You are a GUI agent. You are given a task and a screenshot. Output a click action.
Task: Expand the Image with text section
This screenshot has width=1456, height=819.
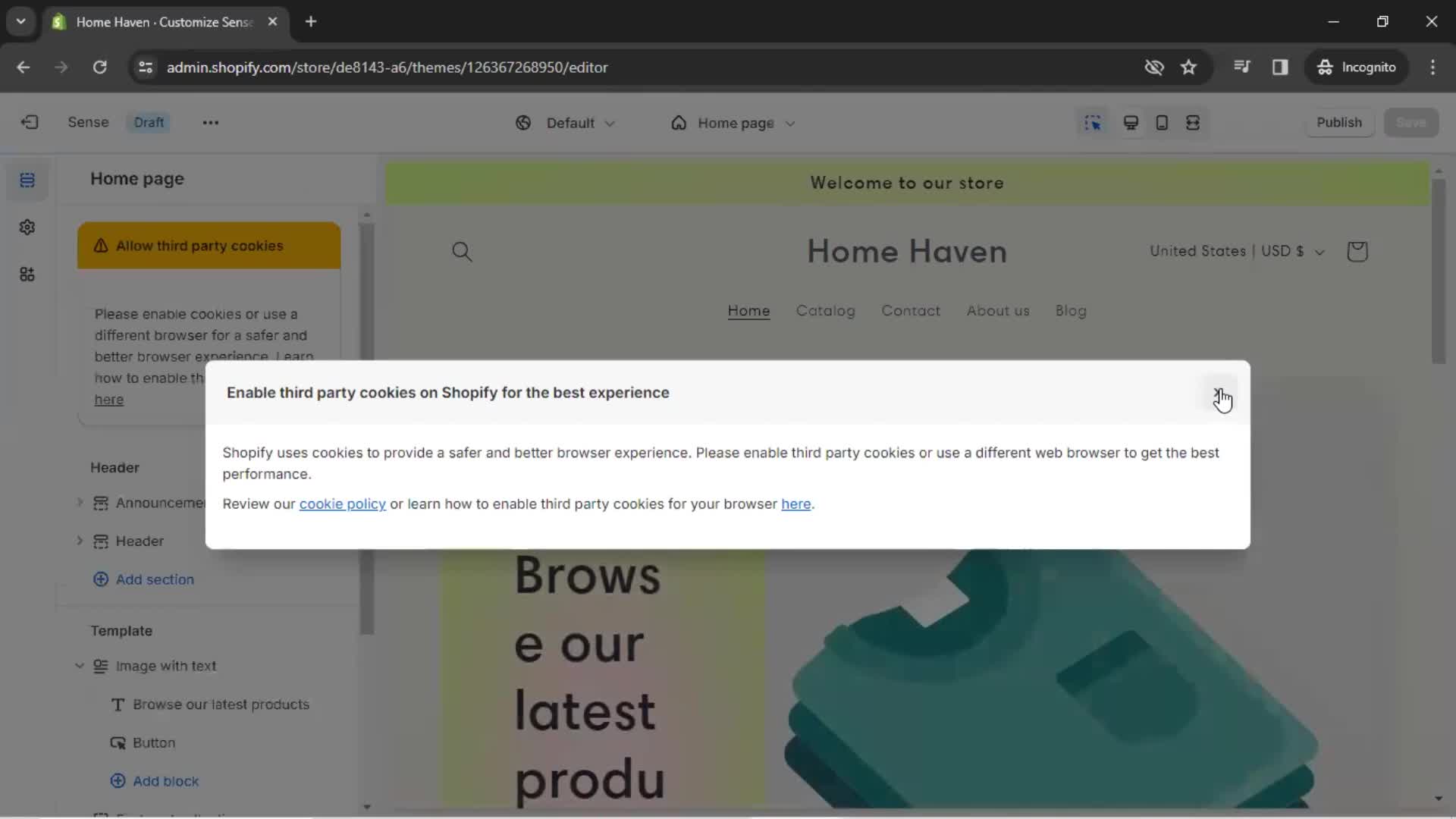[x=79, y=665]
